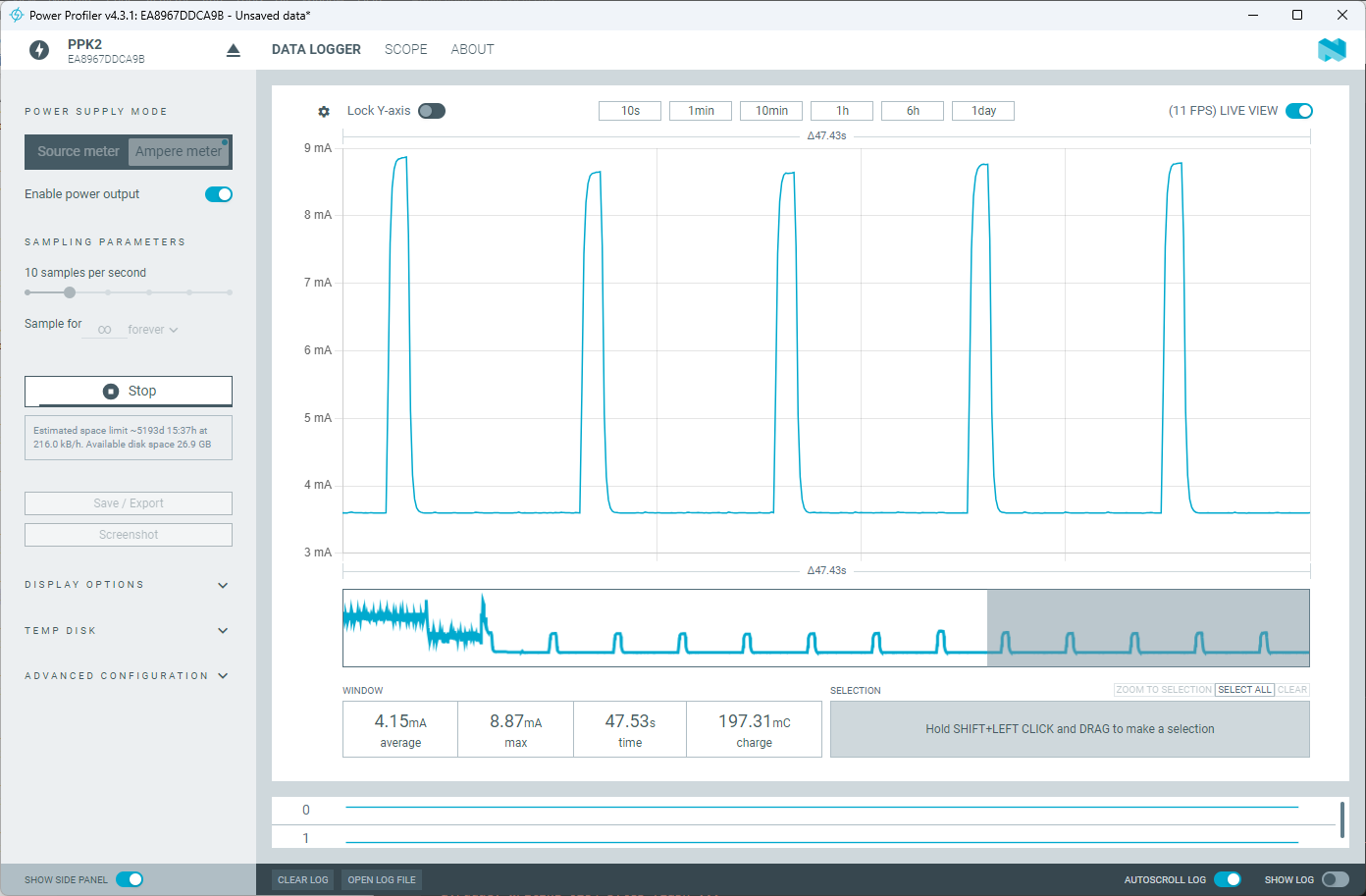Adjust the samples per second slider handle
This screenshot has height=896, width=1366.
point(70,292)
